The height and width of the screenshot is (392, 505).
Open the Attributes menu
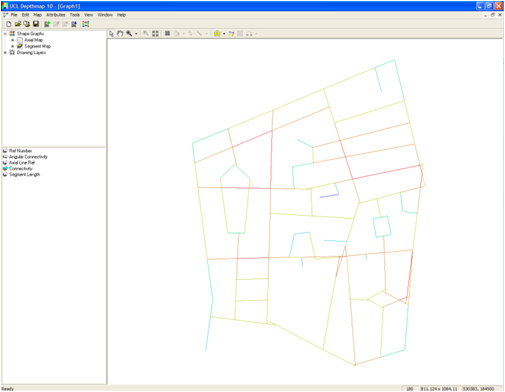56,15
